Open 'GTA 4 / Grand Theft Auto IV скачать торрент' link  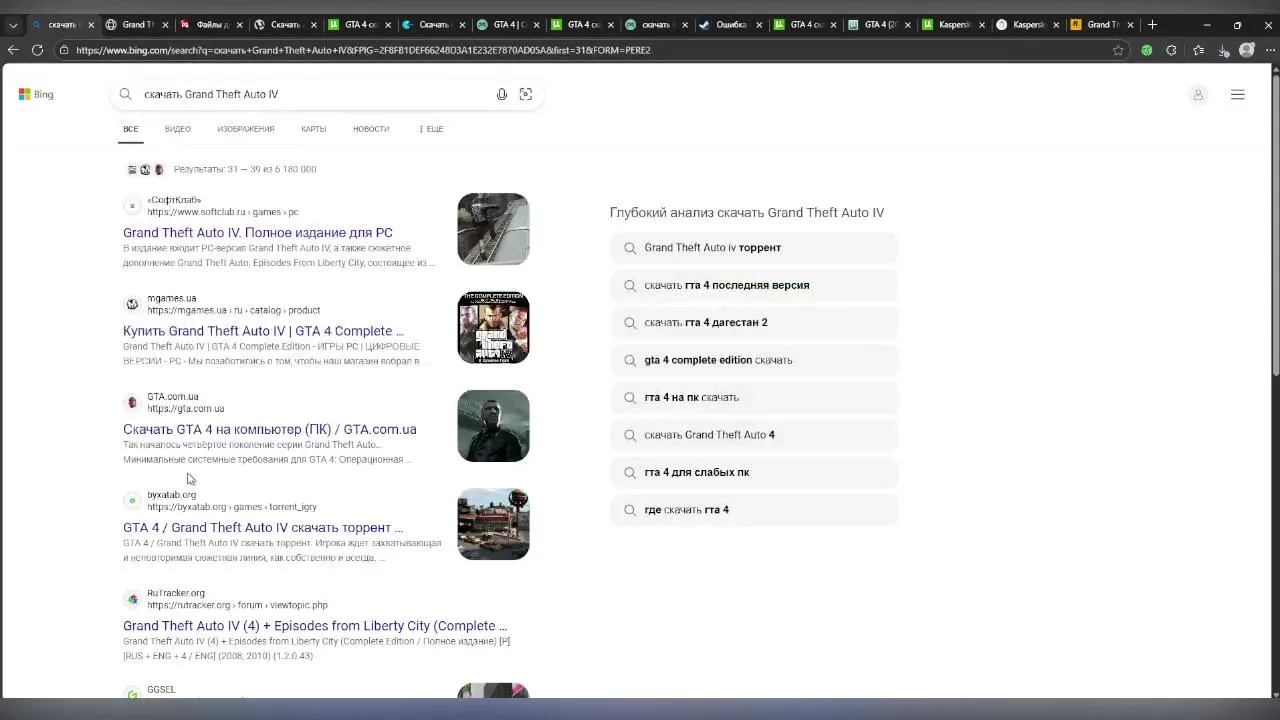263,528
